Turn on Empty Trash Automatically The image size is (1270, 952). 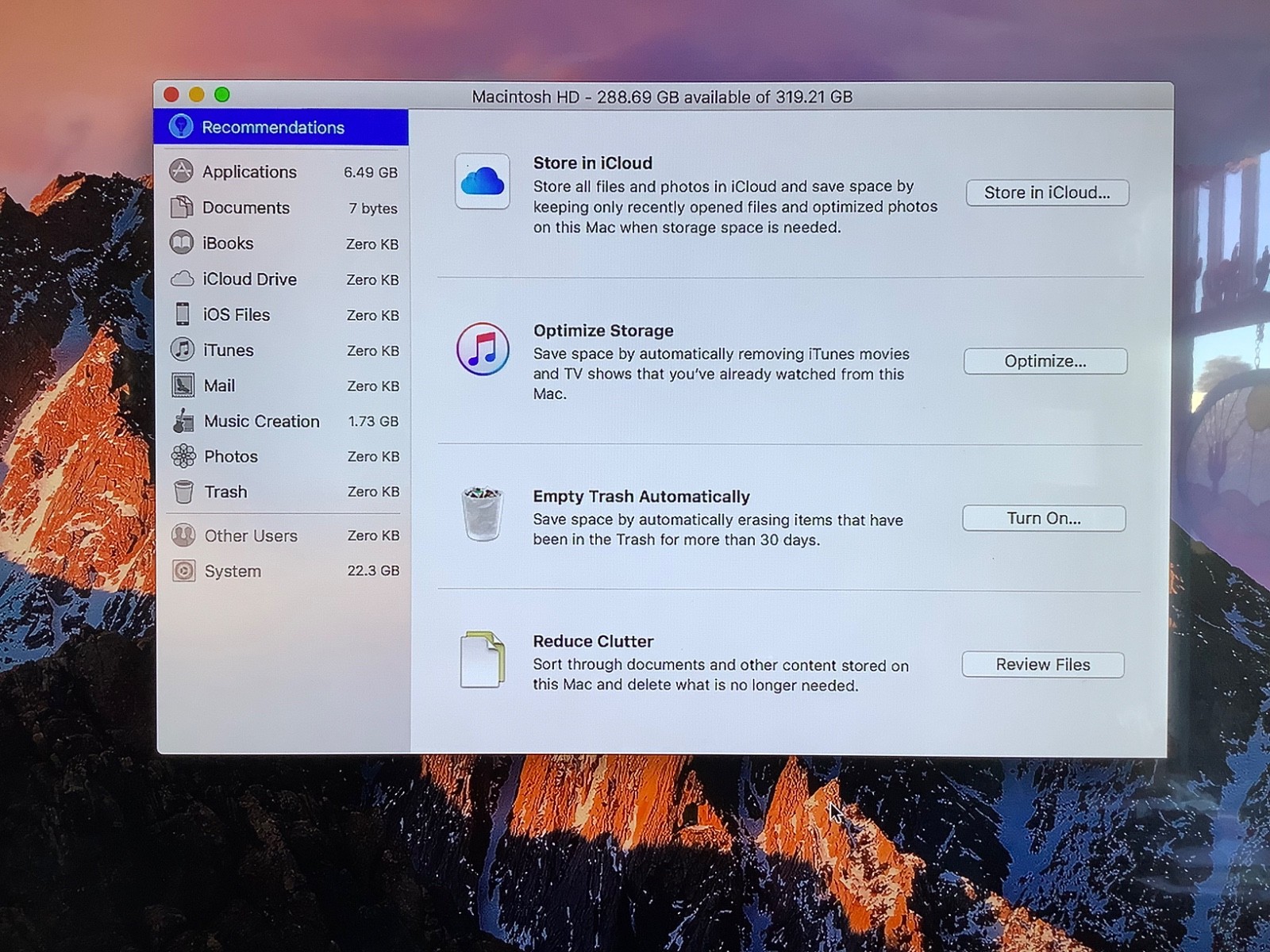tap(1044, 518)
